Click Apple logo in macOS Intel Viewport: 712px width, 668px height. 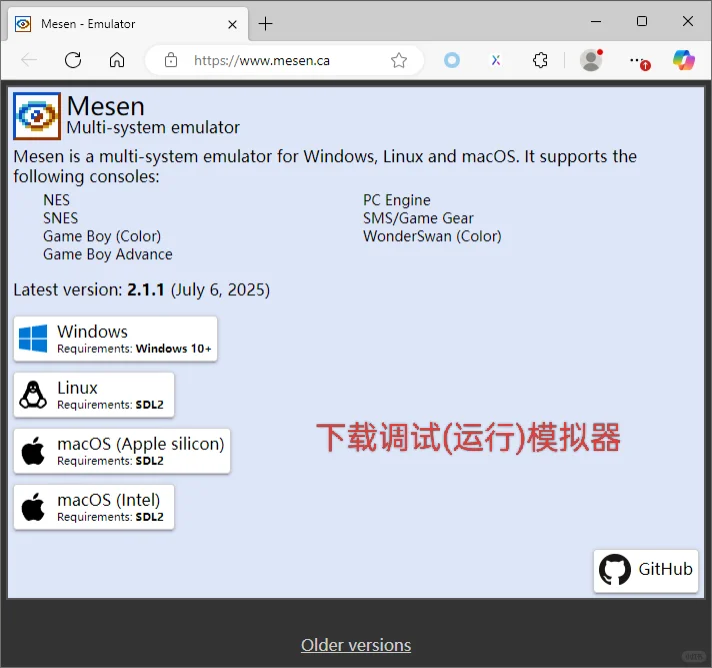(33, 507)
